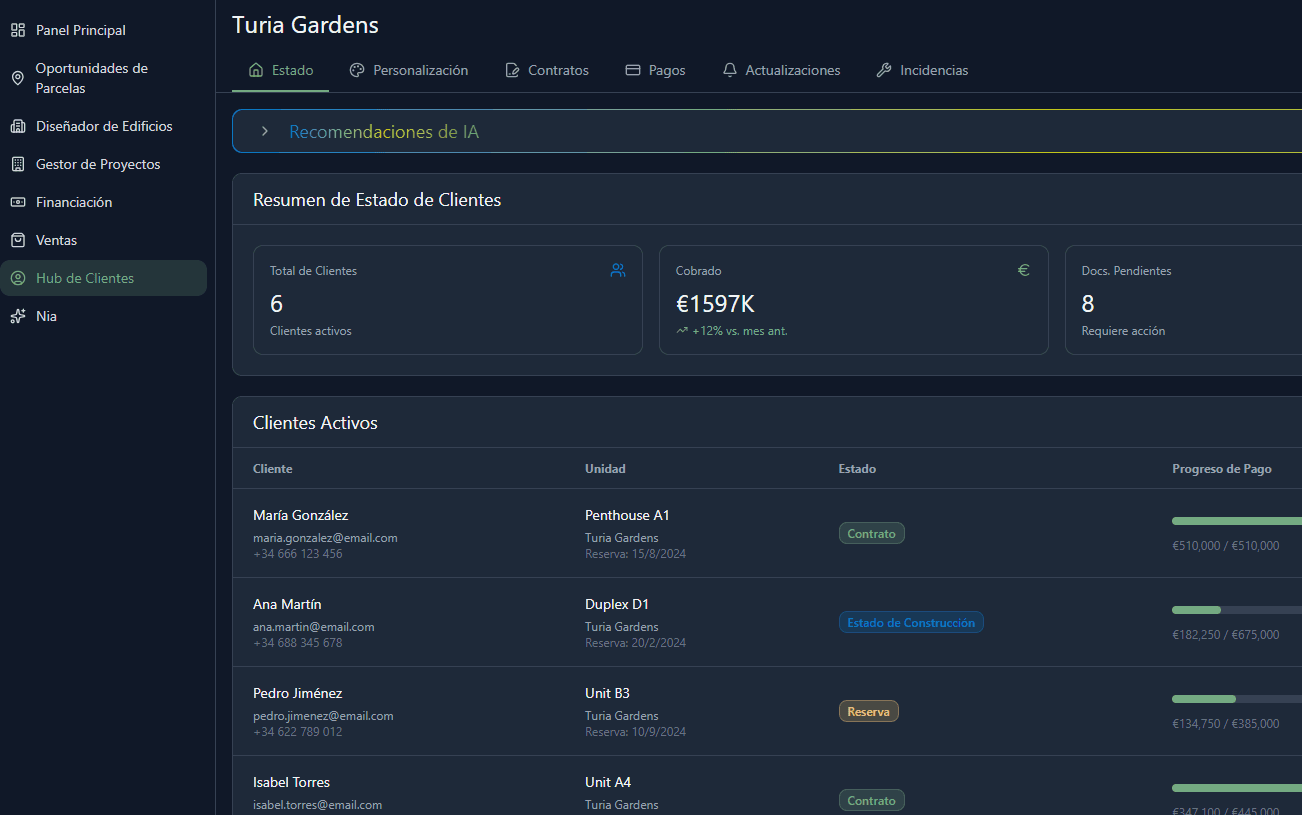Open Oportunidades de Parcelas in sidebar
This screenshot has height=815, width=1302.
(104, 78)
